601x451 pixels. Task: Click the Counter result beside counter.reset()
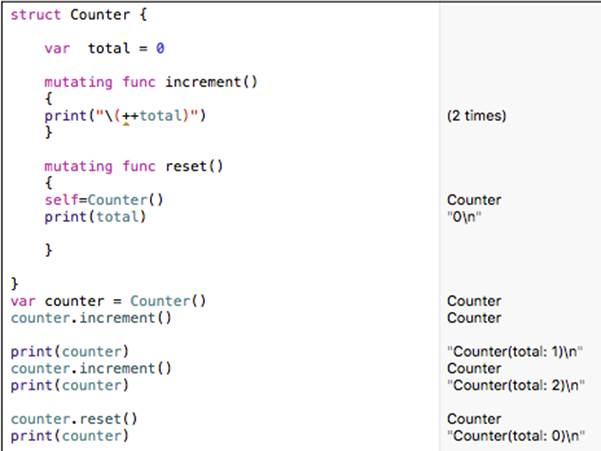pyautogui.click(x=474, y=419)
